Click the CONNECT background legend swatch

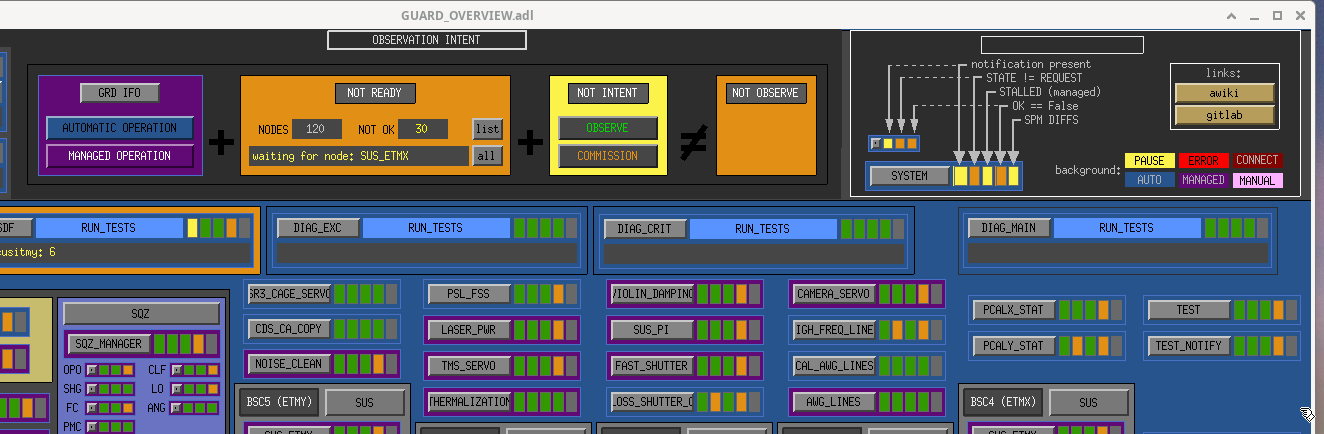click(x=1257, y=160)
